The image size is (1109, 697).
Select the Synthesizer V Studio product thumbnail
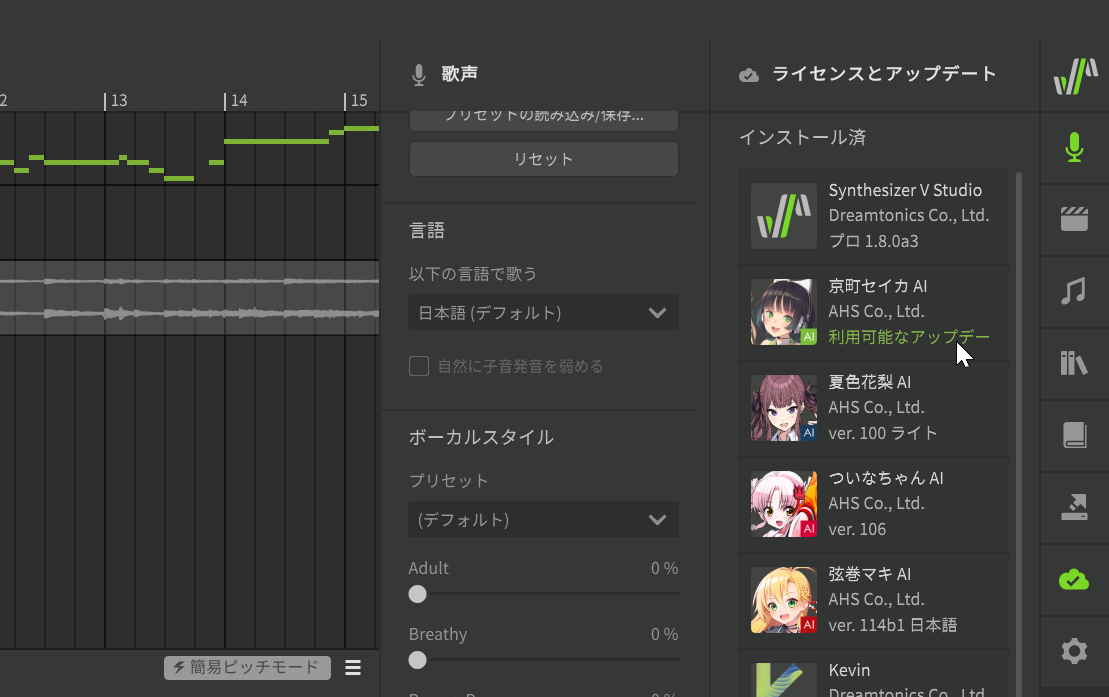[x=784, y=216]
